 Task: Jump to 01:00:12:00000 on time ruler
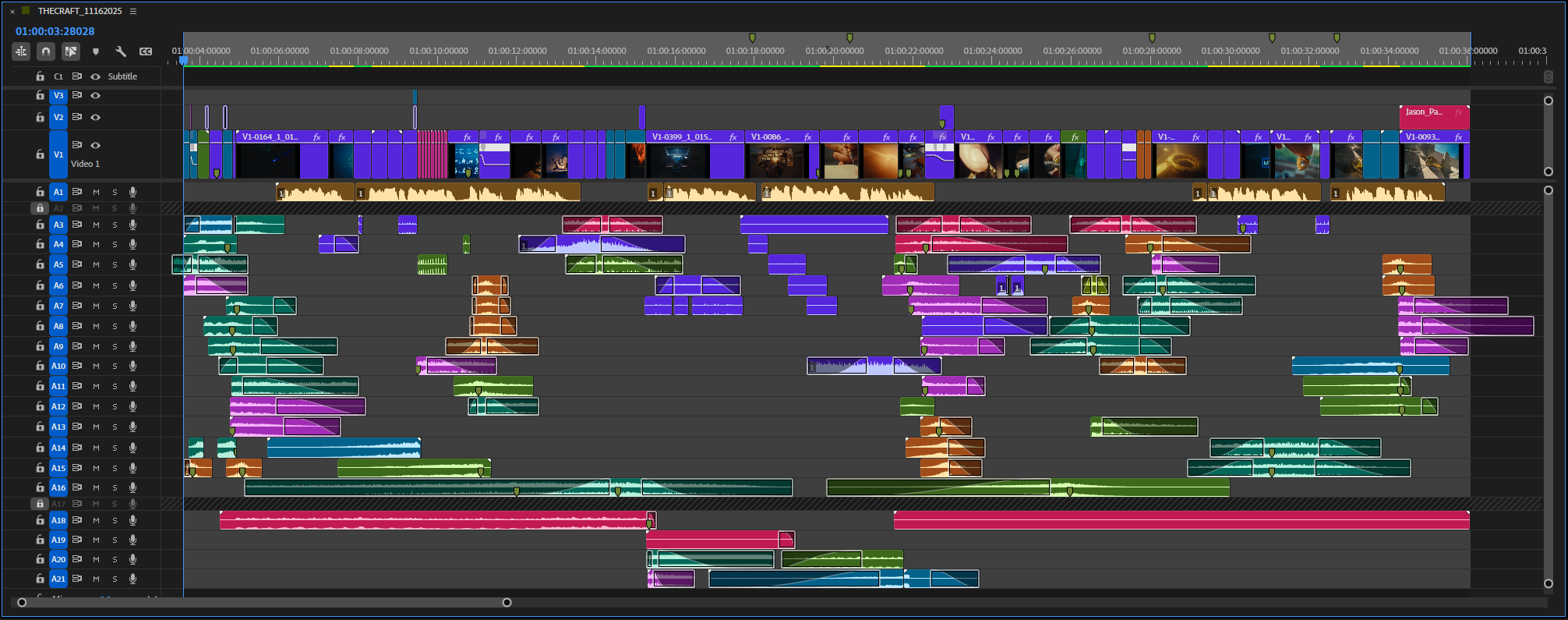pos(517,51)
